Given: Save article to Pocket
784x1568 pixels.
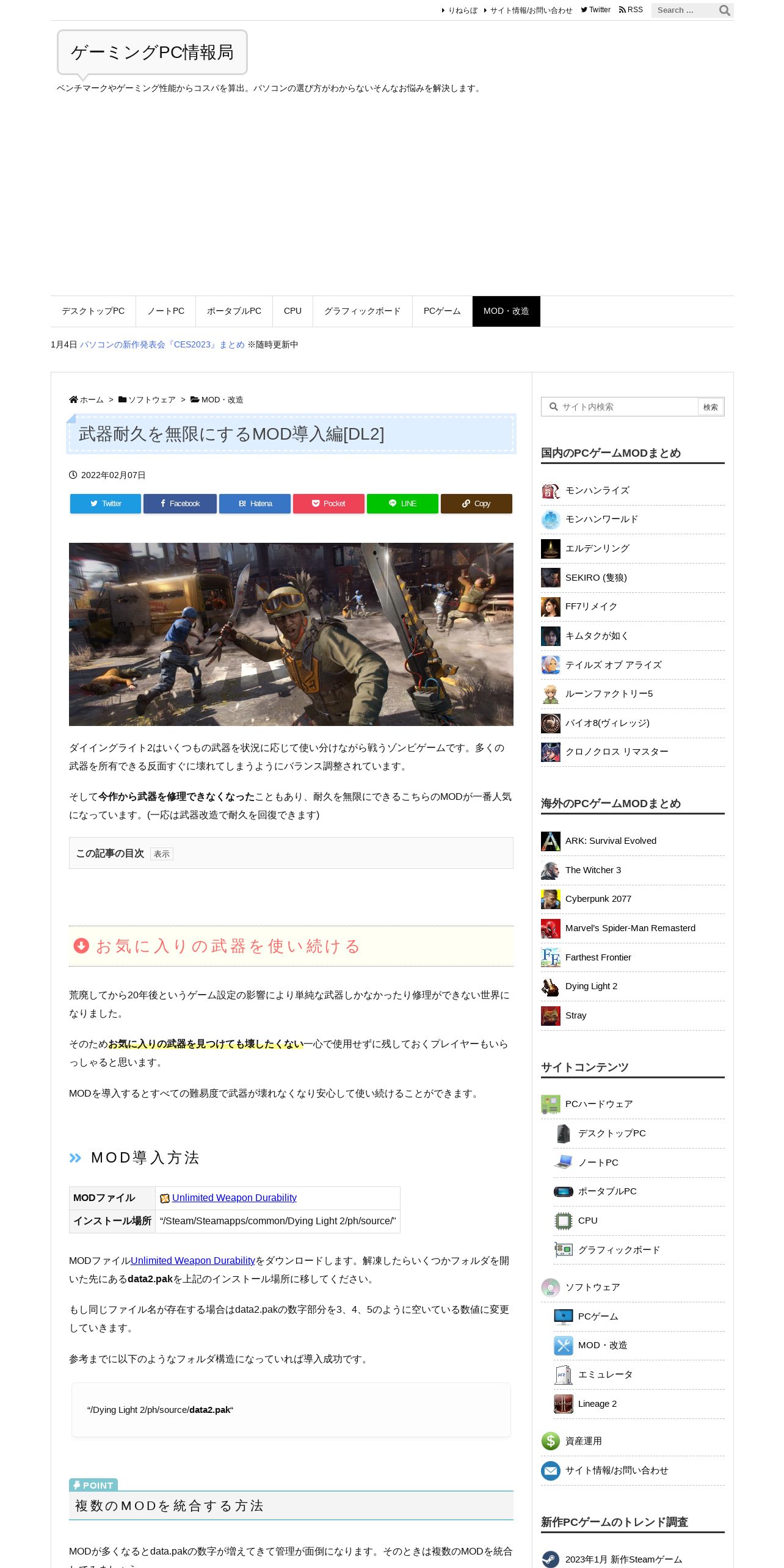Looking at the screenshot, I should (328, 504).
